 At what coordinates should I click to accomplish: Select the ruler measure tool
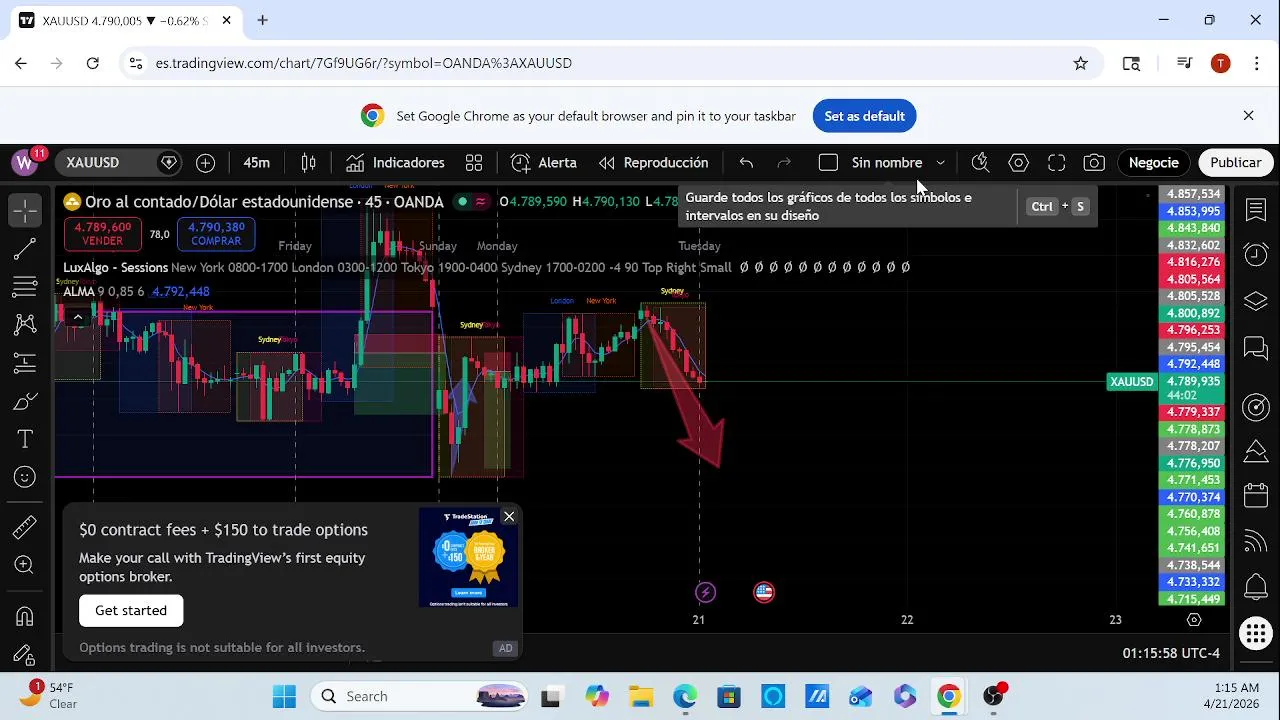25,526
